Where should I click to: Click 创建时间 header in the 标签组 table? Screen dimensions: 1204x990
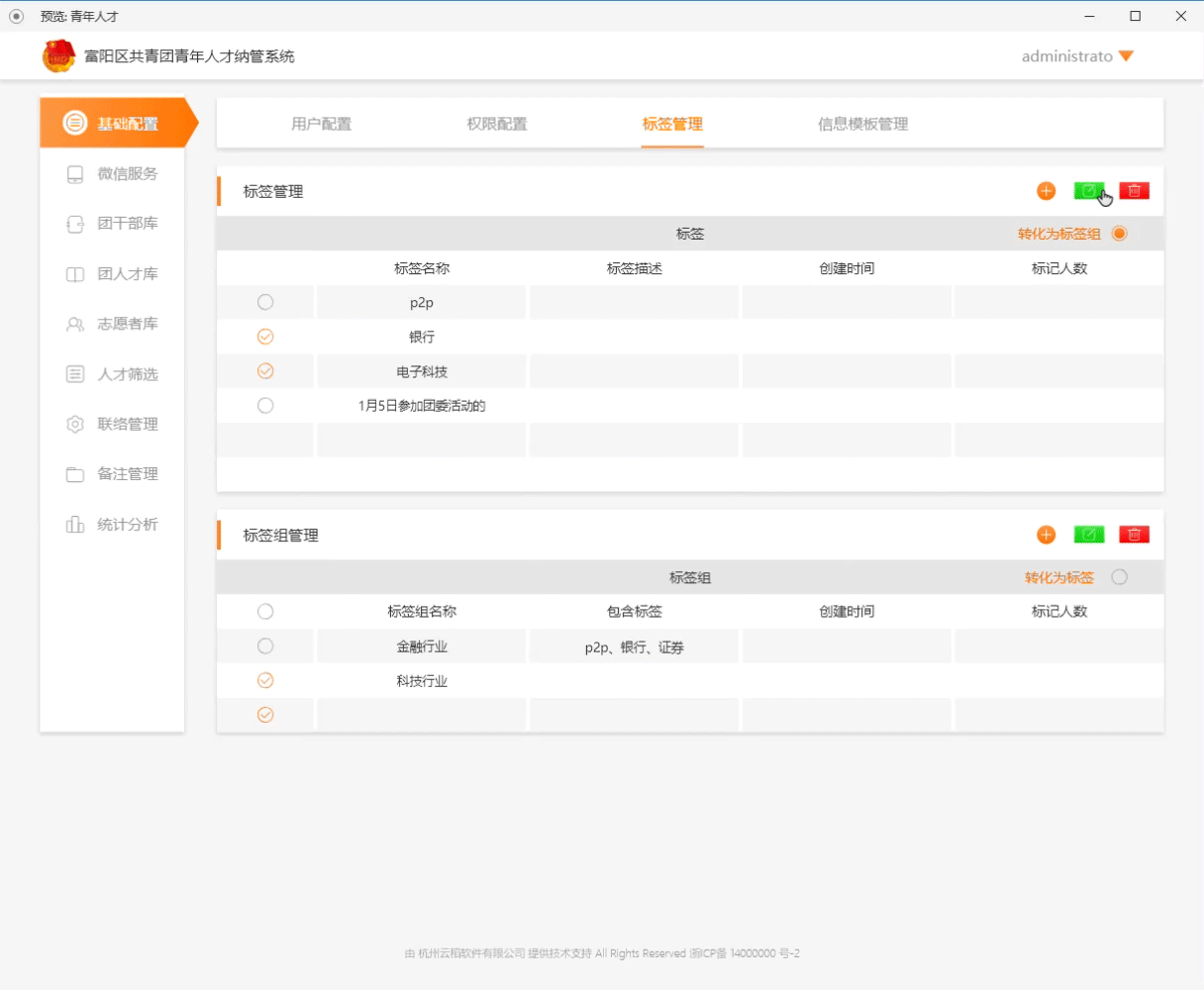point(847,612)
